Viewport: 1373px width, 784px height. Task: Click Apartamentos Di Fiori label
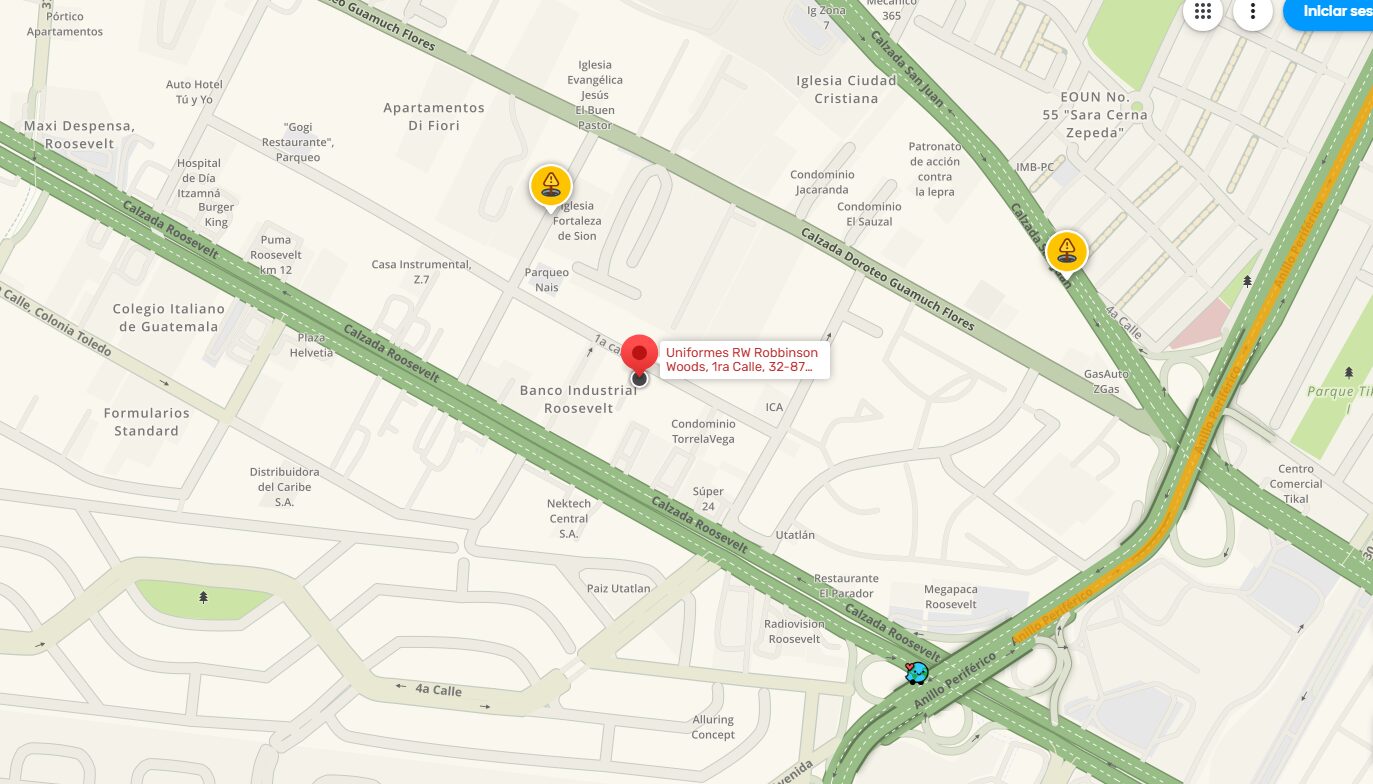(x=434, y=116)
